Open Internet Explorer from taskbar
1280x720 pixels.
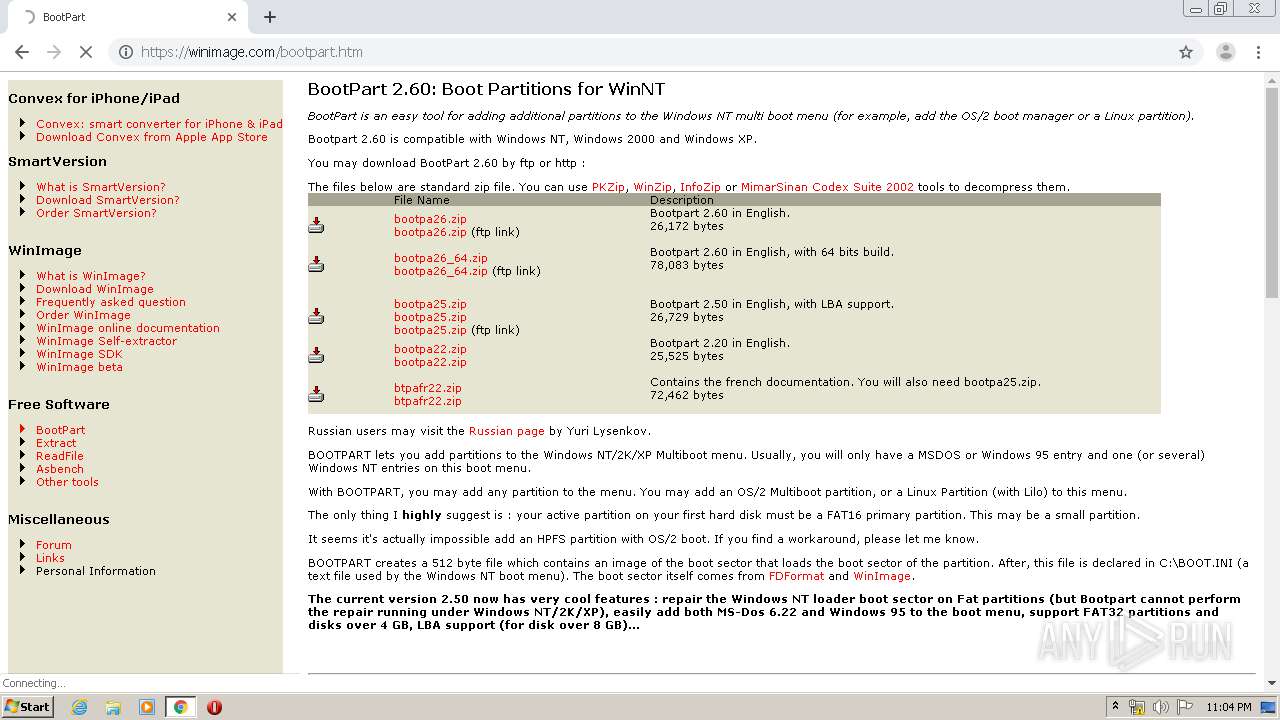click(79, 707)
